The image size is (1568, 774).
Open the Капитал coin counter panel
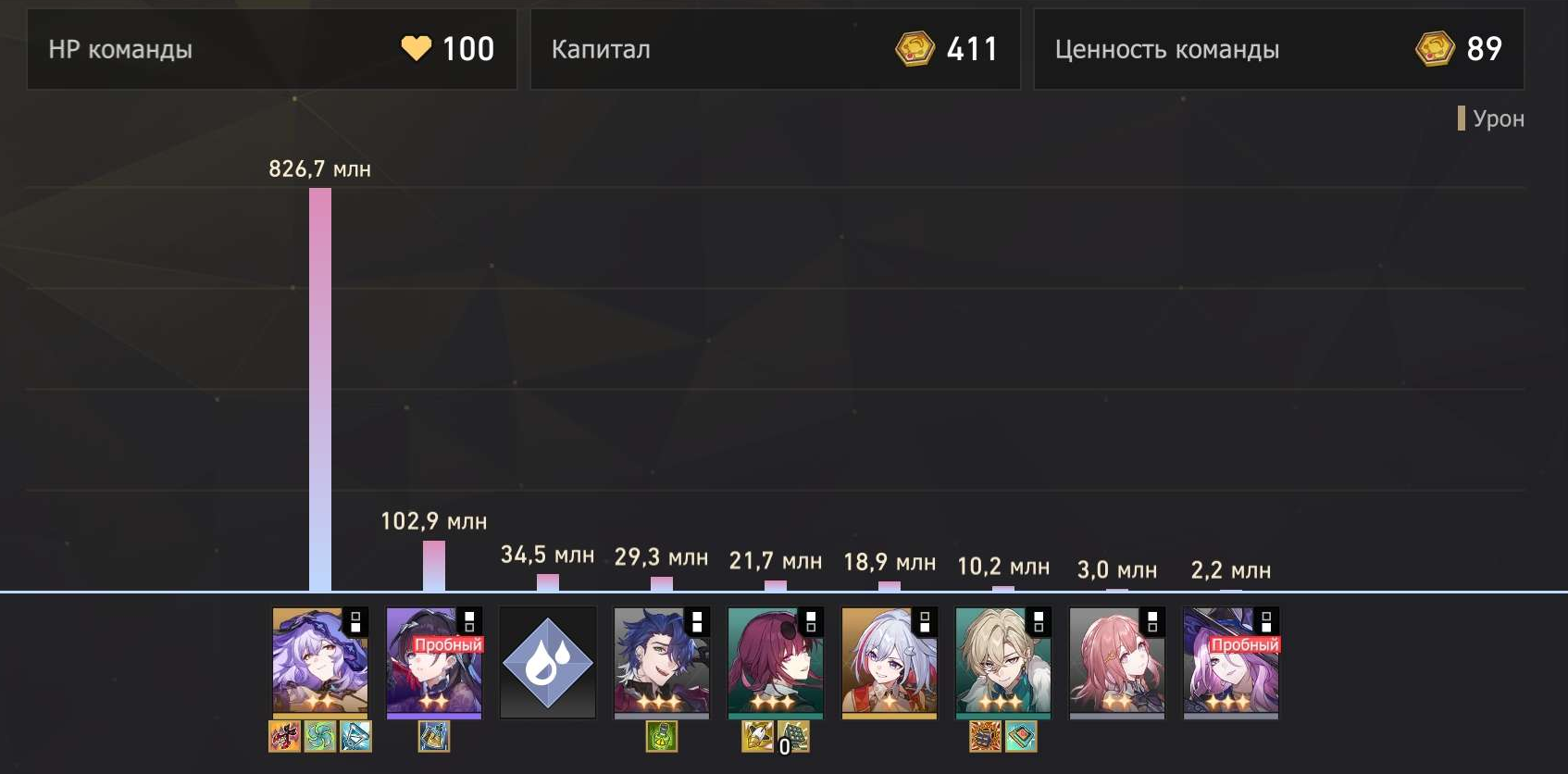pos(776,49)
